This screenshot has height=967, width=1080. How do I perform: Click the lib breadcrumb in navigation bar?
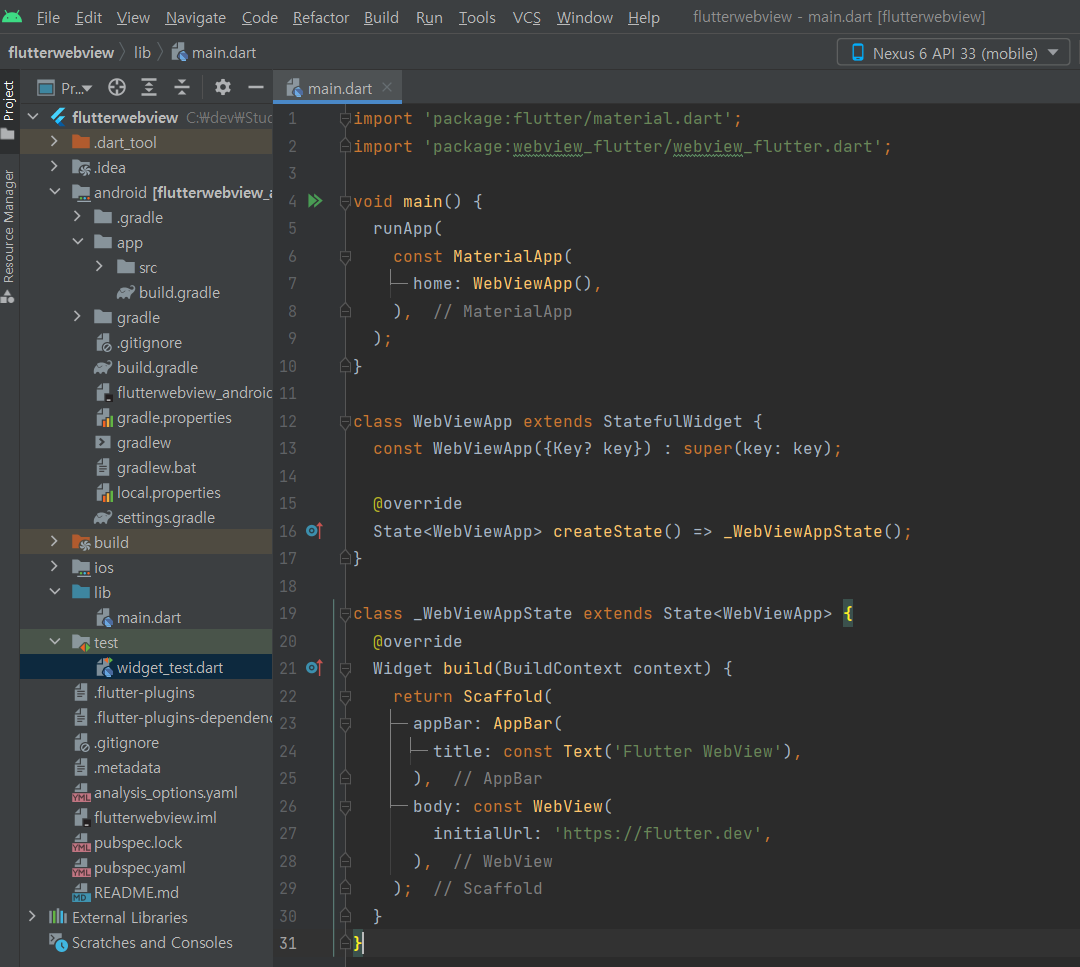[x=142, y=52]
